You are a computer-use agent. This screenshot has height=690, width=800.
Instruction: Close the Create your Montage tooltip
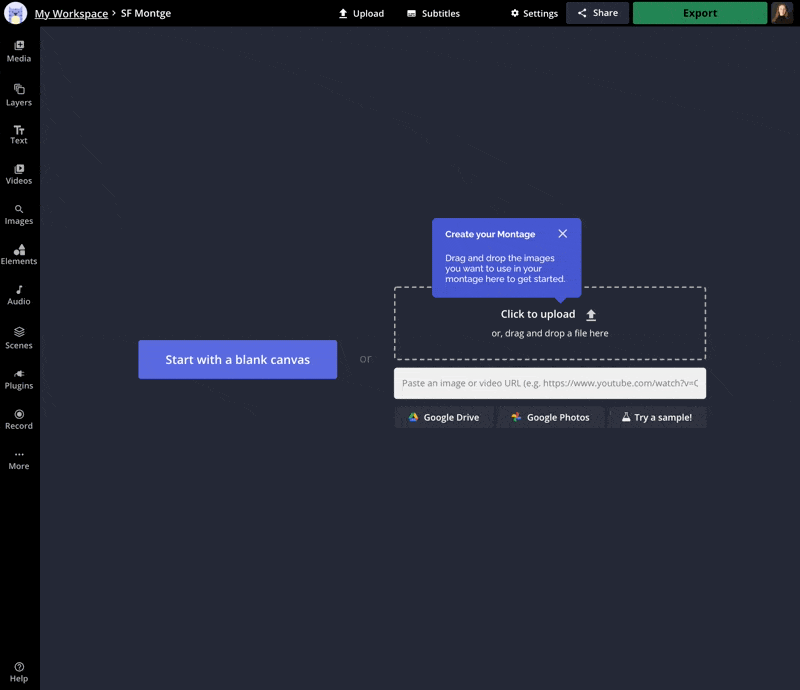(562, 234)
